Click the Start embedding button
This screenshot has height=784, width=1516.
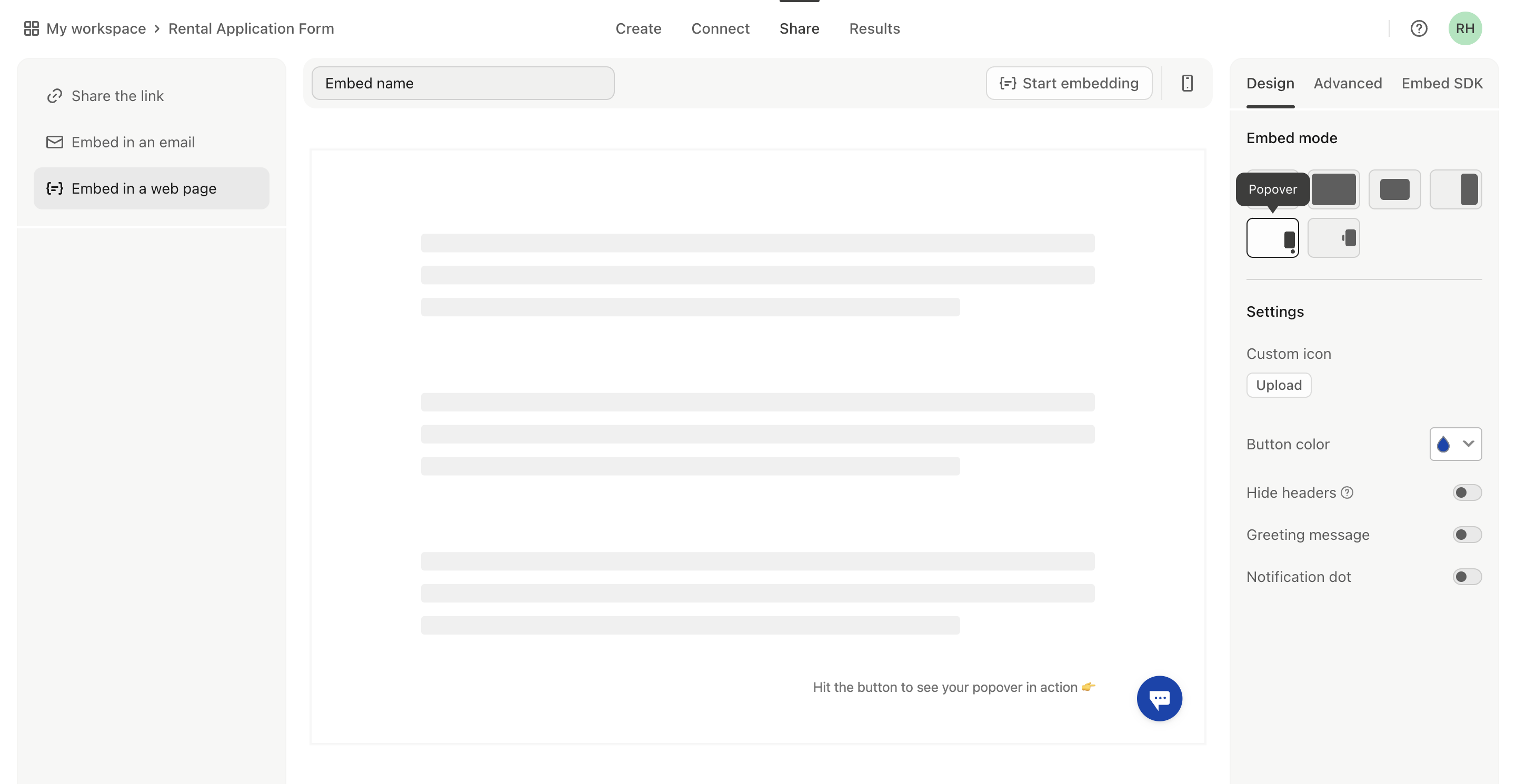1069,83
